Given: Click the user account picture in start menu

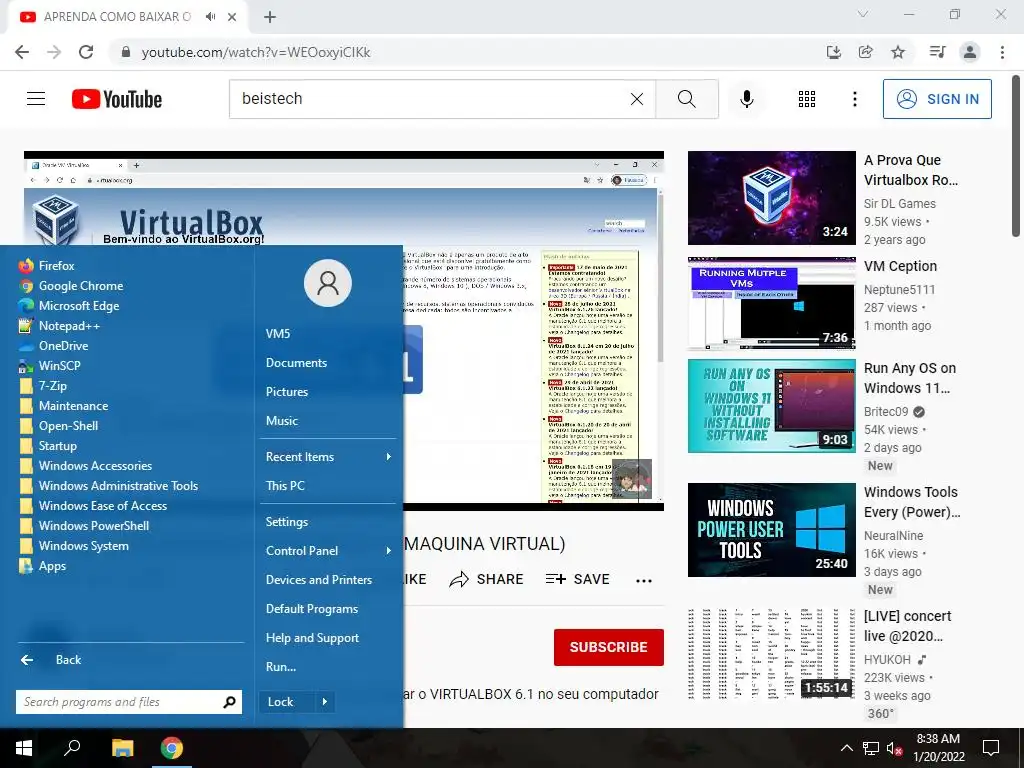Looking at the screenshot, I should pos(328,283).
